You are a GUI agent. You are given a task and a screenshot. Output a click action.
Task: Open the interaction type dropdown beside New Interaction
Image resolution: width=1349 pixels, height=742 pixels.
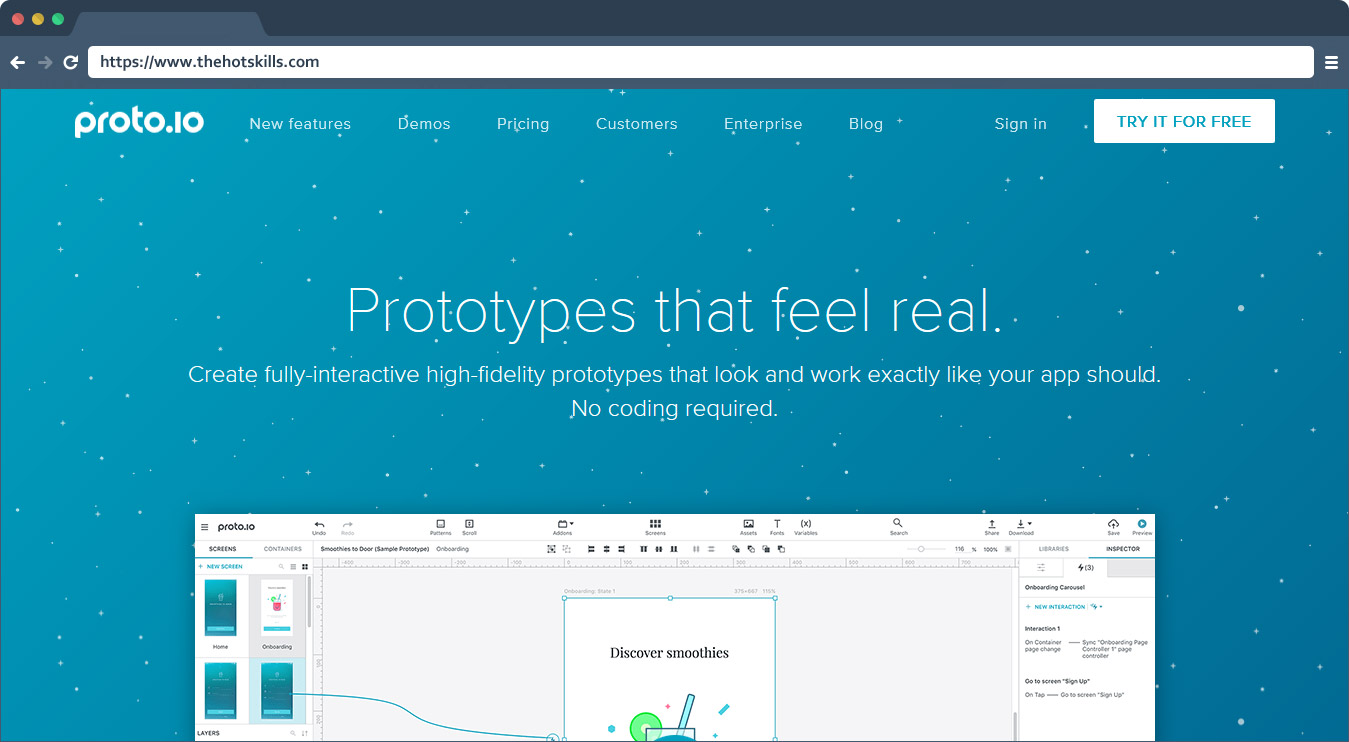[1097, 606]
